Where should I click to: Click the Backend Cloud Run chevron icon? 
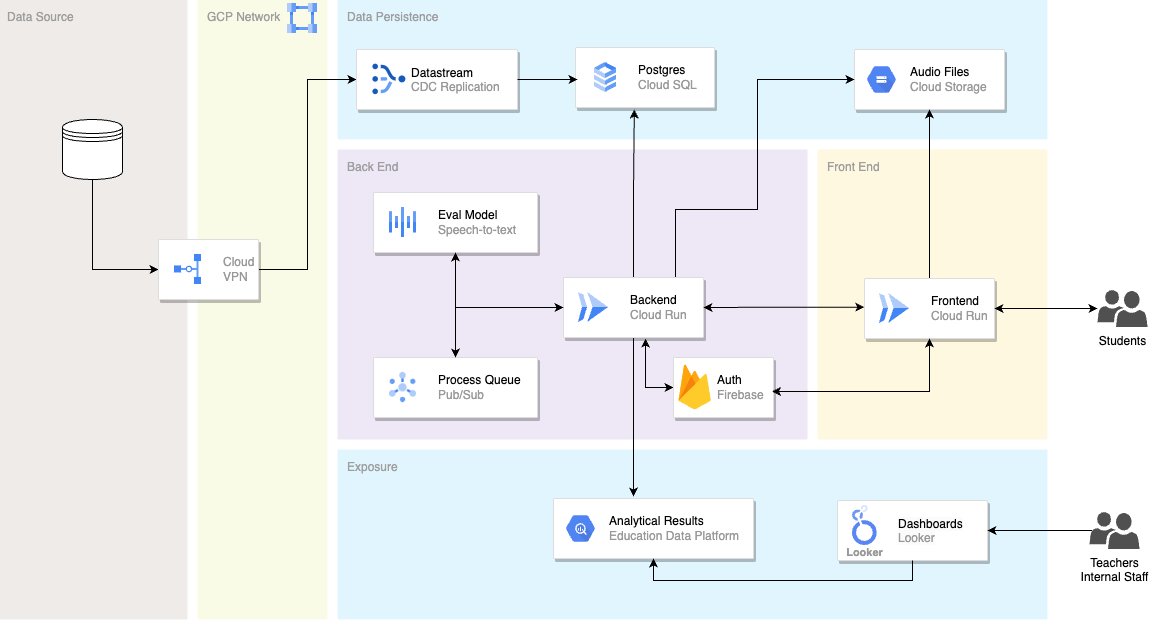[592, 307]
